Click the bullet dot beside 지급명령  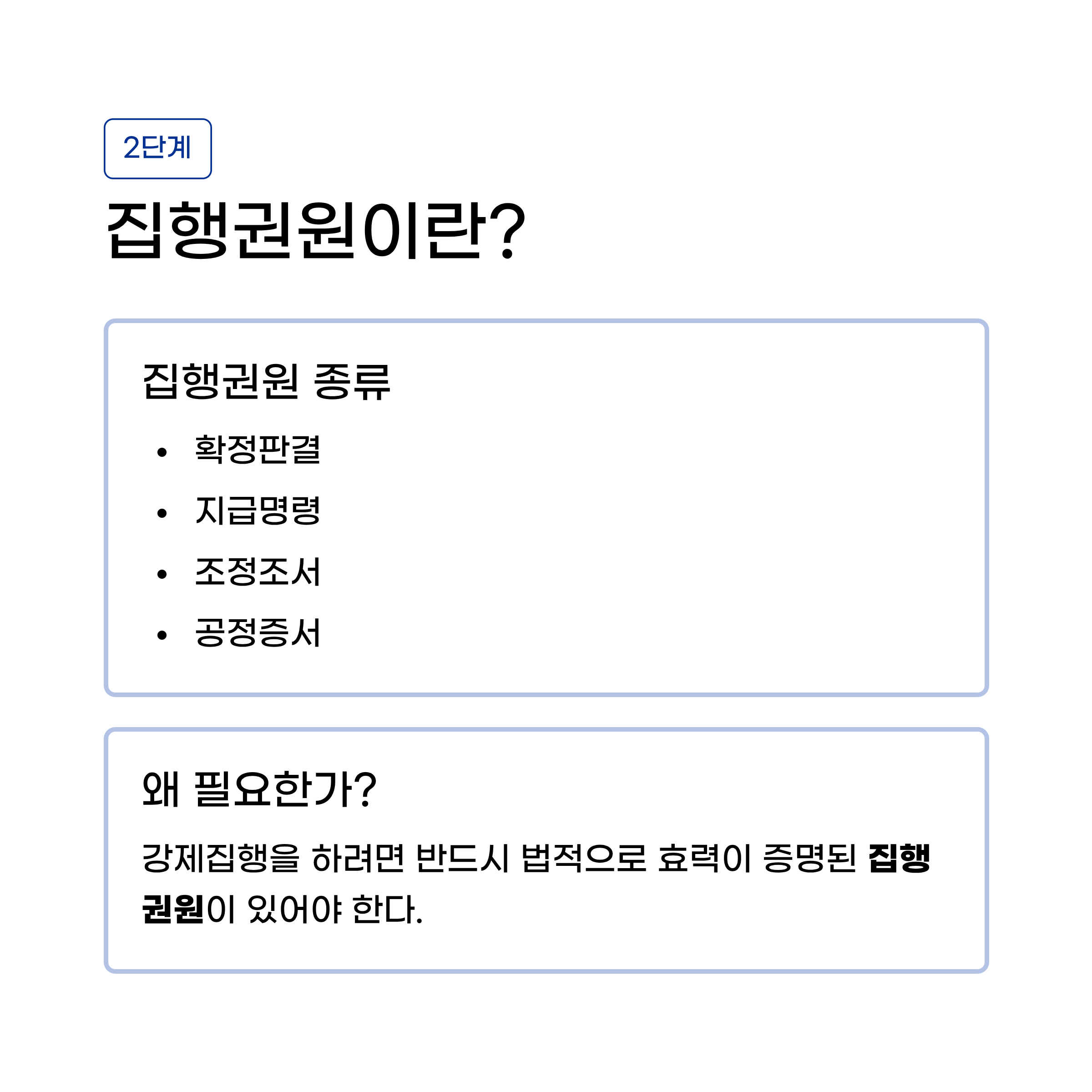pyautogui.click(x=162, y=513)
